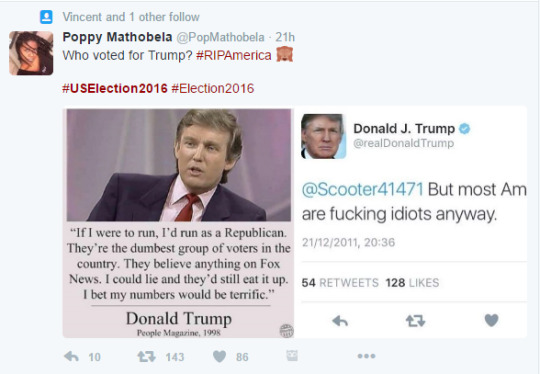Screen dimensions: 540x374
Task: Click the analytics icon beside like count
Action: pyautogui.click(x=292, y=356)
